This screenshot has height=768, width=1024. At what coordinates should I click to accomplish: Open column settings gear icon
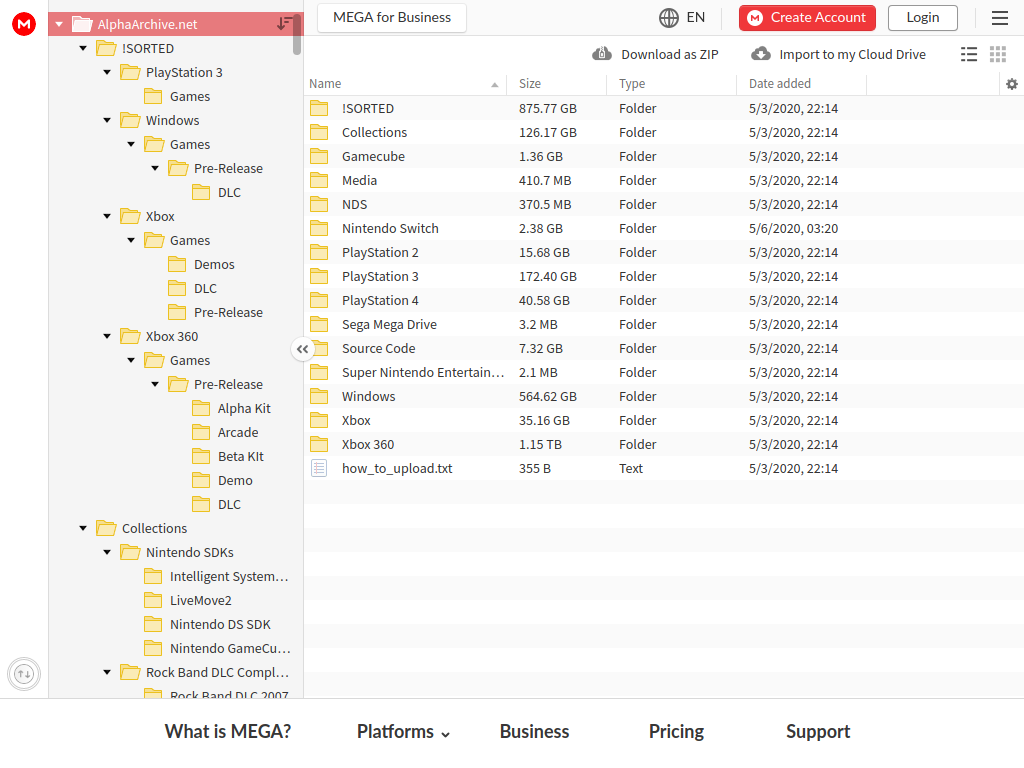coord(1012,84)
